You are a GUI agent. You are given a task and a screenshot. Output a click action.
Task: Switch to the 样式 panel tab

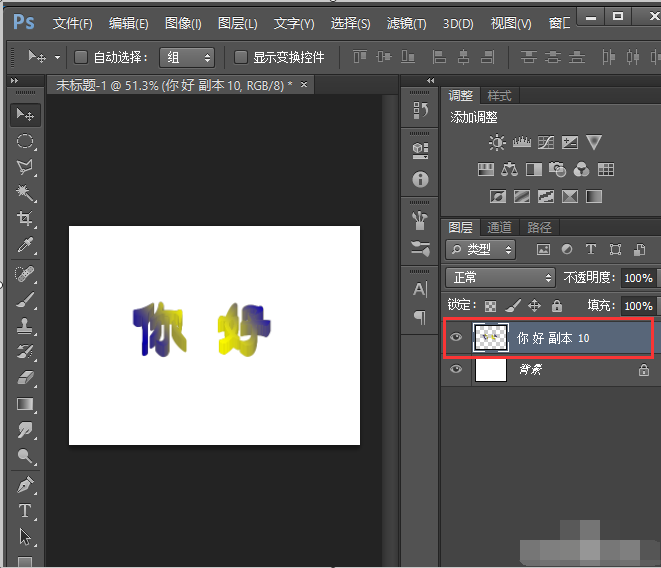(499, 96)
